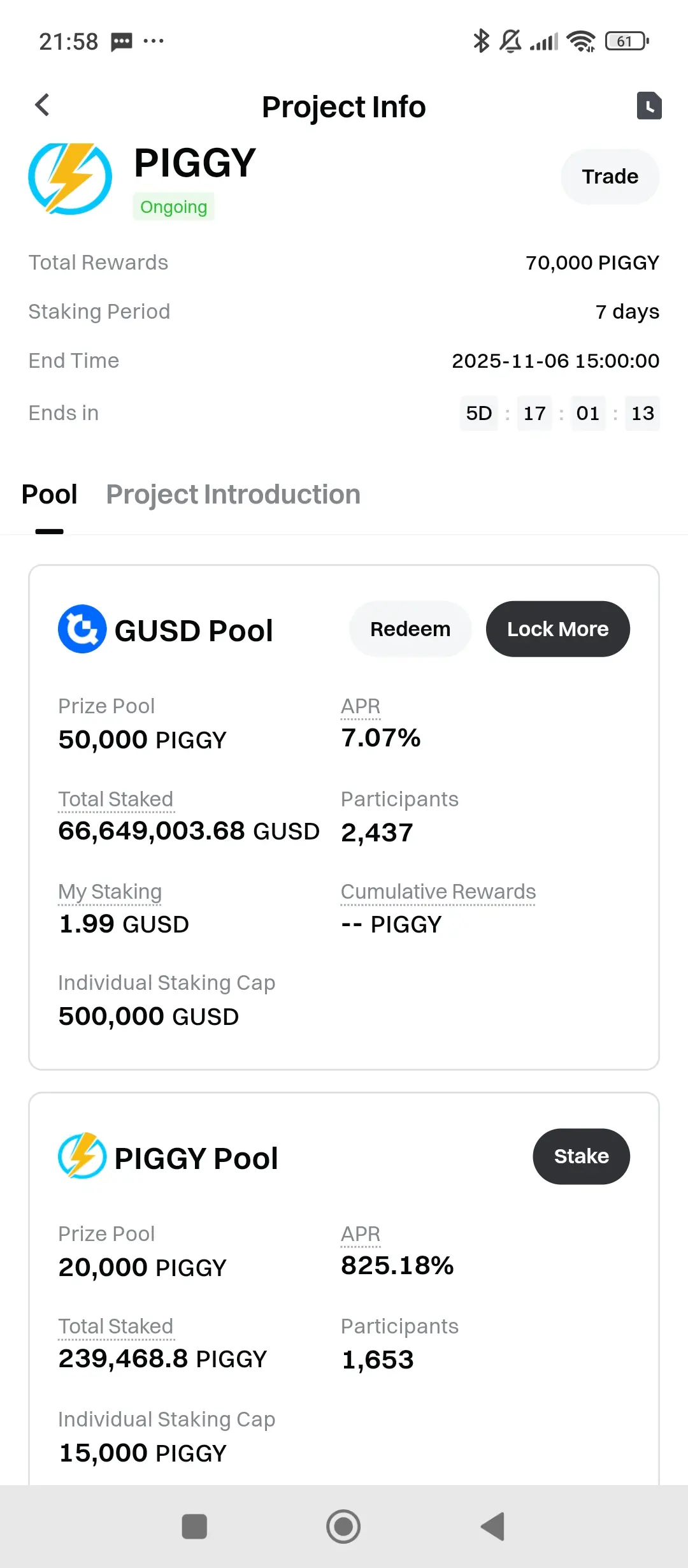Tap the GUSD Pool coin icon
The height and width of the screenshot is (1568, 688).
[82, 629]
